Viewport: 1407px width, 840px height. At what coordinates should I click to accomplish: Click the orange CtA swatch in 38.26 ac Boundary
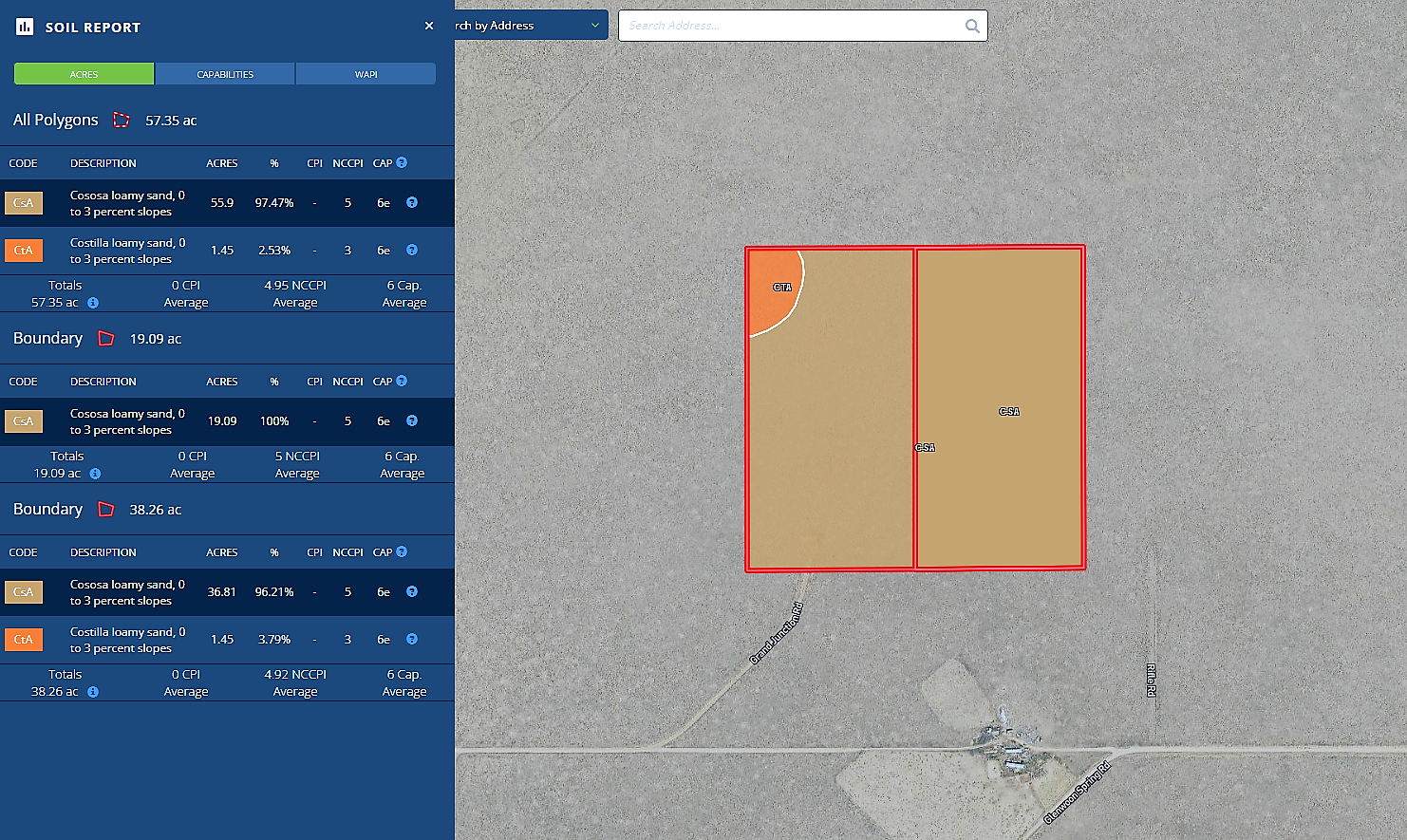click(x=24, y=639)
